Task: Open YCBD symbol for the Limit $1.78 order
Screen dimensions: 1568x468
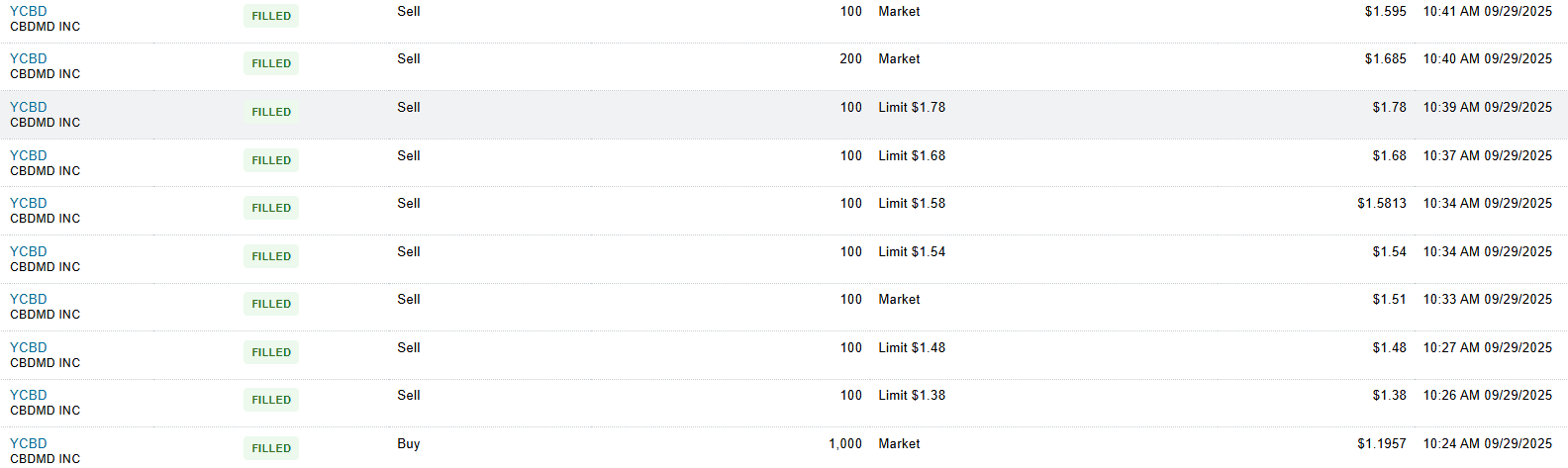Action: coord(29,107)
